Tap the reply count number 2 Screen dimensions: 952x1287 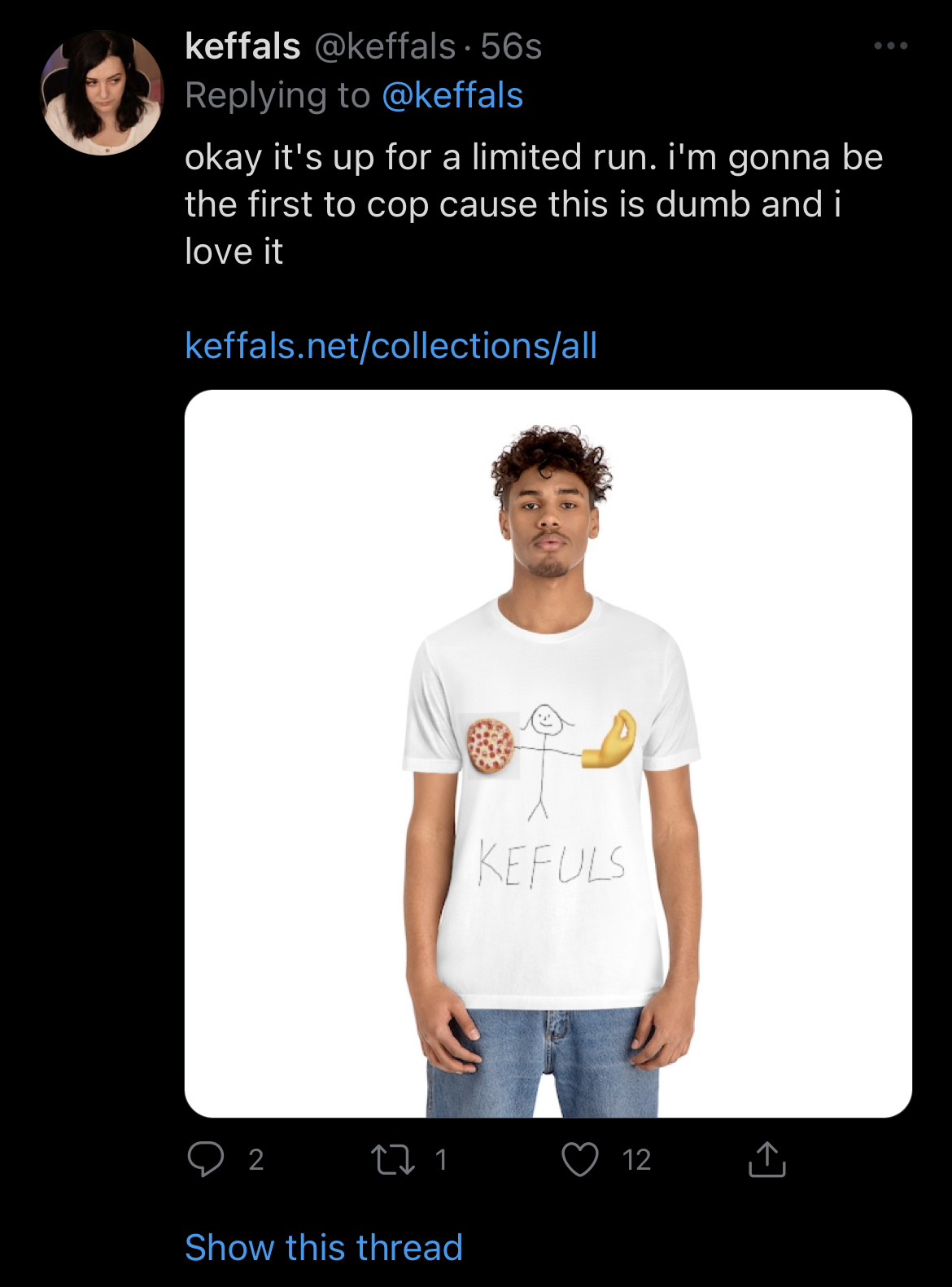[255, 1160]
